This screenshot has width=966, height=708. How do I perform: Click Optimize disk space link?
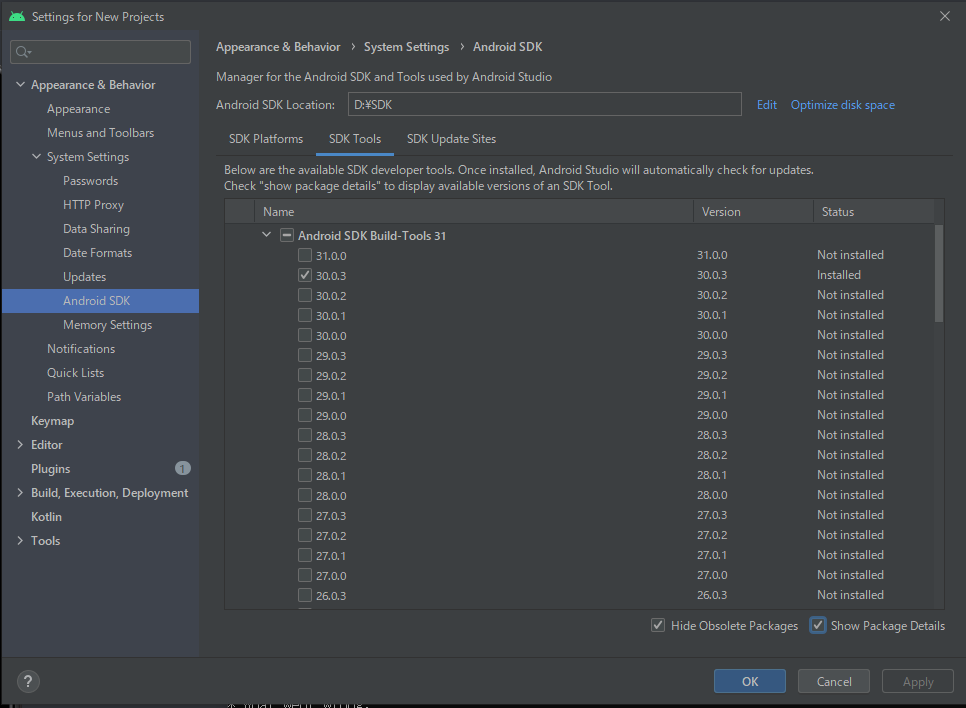(843, 105)
